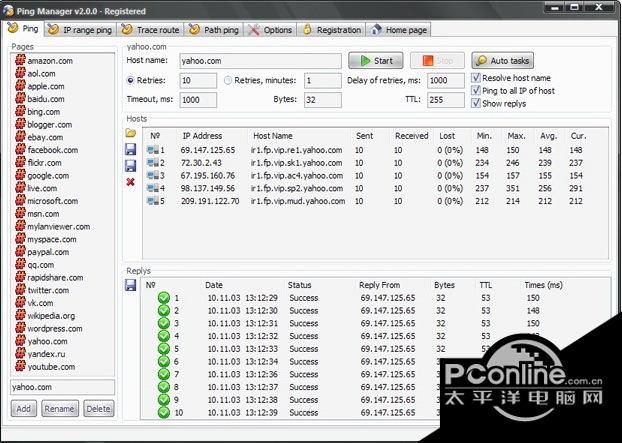Click the green check icon of reply 1
Viewport: 622px width, 443px height.
point(163,298)
